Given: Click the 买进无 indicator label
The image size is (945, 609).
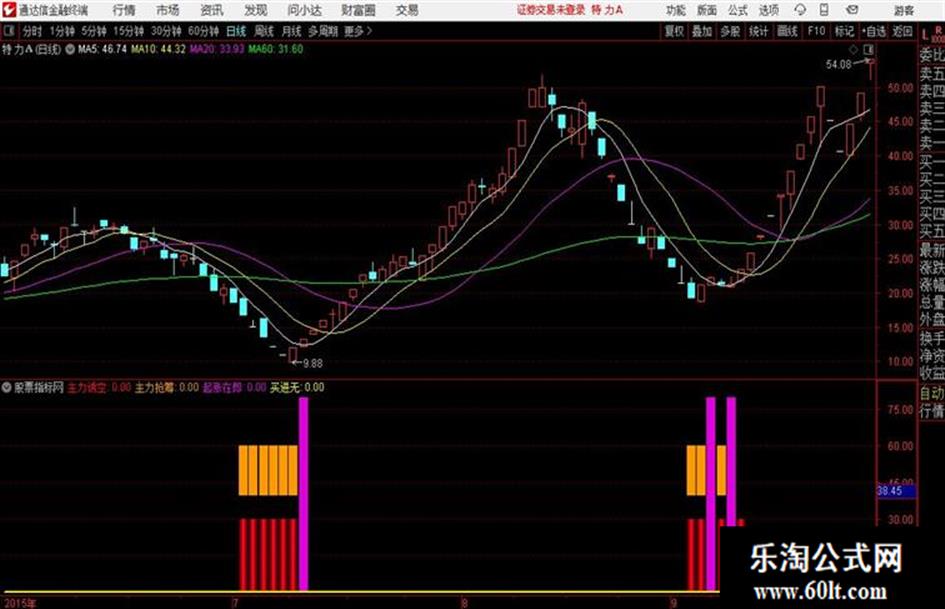Looking at the screenshot, I should [x=297, y=387].
